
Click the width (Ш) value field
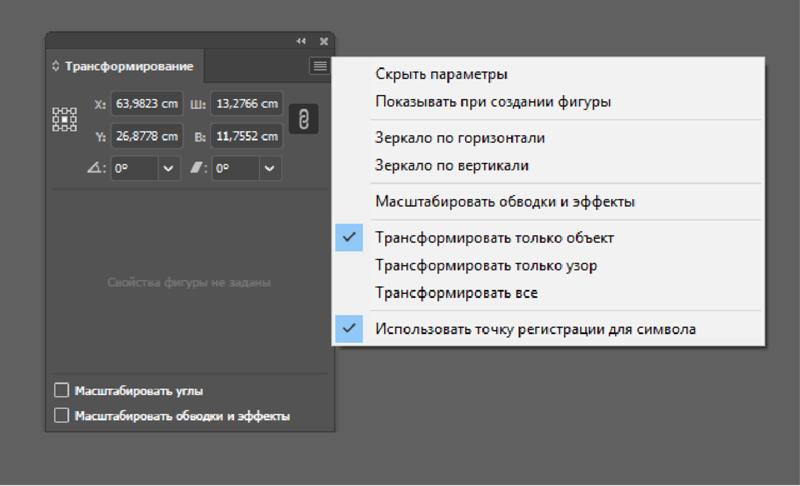(246, 103)
